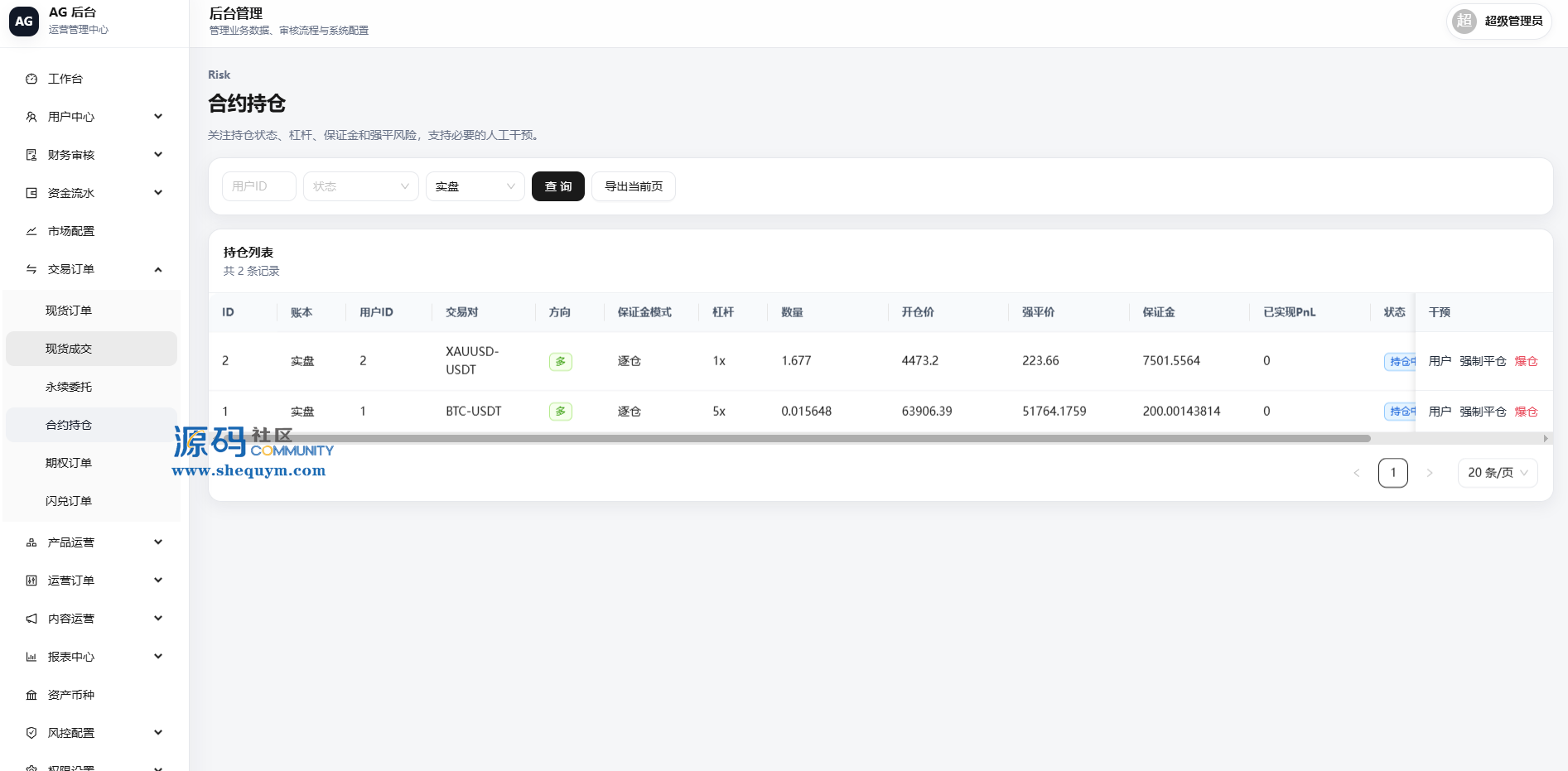Image resolution: width=1568 pixels, height=771 pixels.
Task: Expand the 资金流水 menu chevron
Action: click(158, 193)
